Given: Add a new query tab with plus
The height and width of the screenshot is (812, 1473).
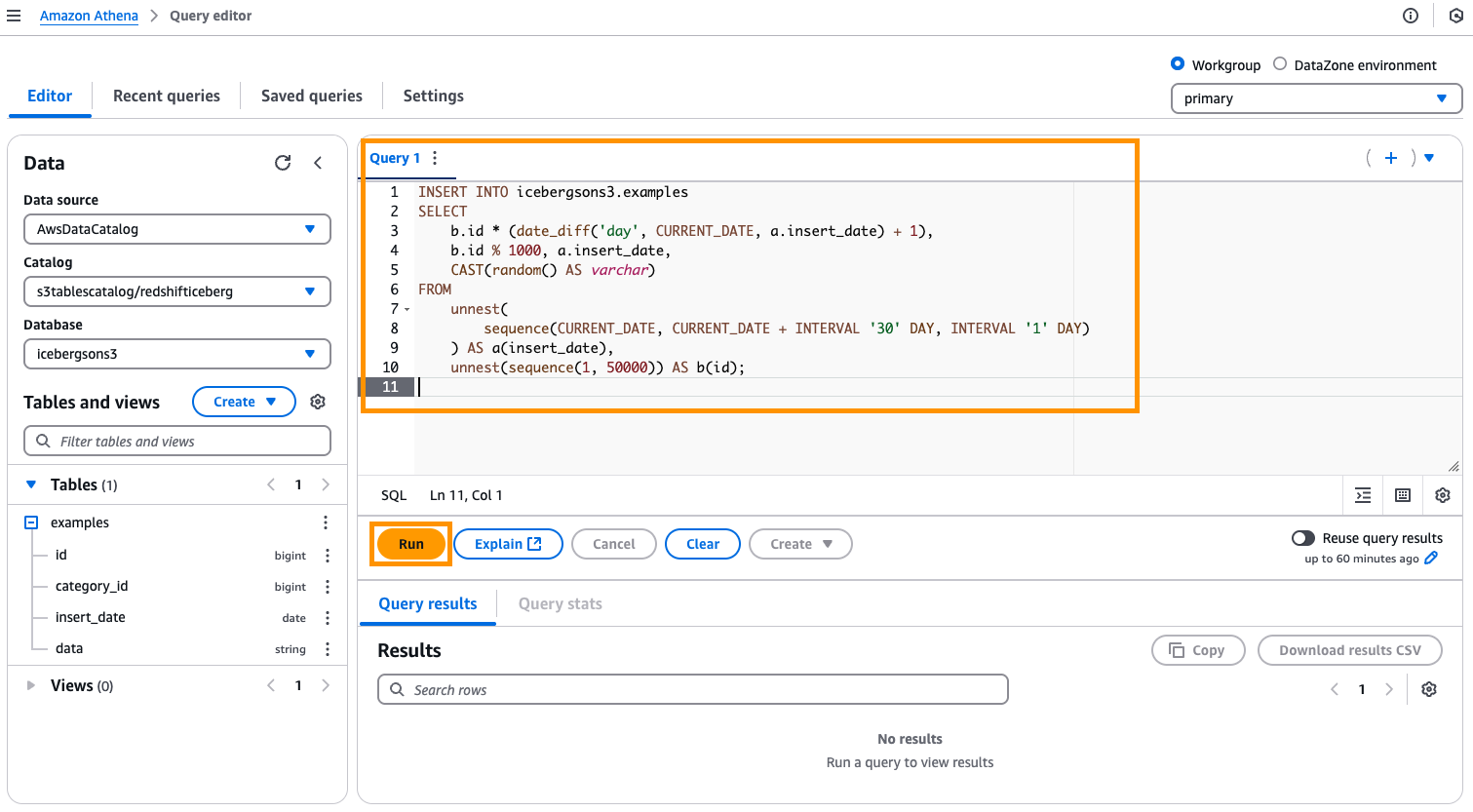Looking at the screenshot, I should coord(1391,158).
